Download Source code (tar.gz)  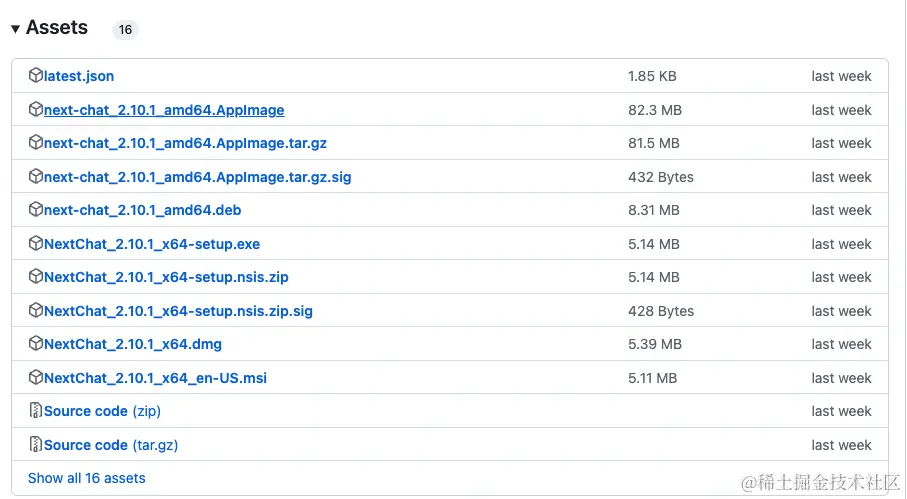[x=111, y=445]
